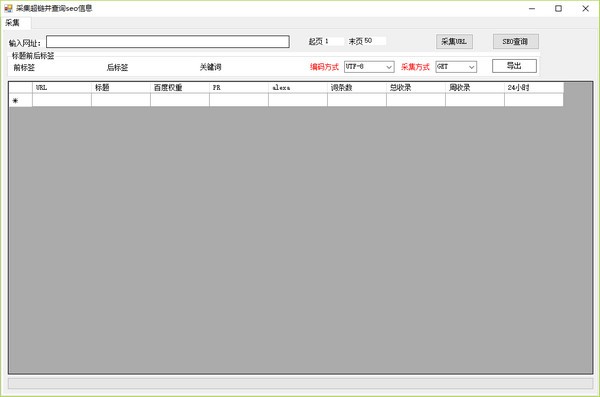The image size is (600, 397).
Task: Click the alexa column header
Action: [x=298, y=88]
